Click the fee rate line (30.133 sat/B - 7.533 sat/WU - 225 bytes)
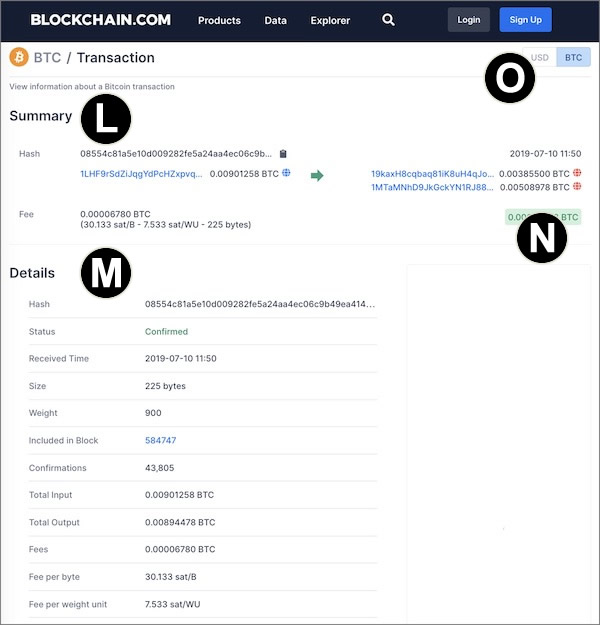Screen dimensions: 600x625 [x=165, y=225]
